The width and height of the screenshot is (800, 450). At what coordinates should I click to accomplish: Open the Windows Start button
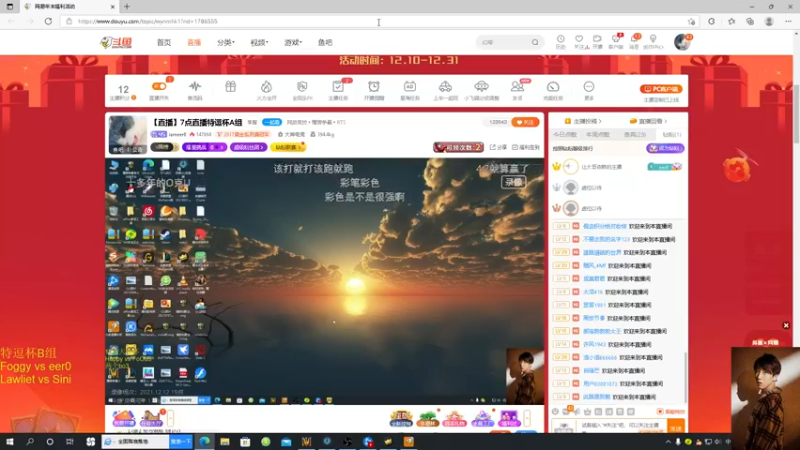click(x=10, y=442)
